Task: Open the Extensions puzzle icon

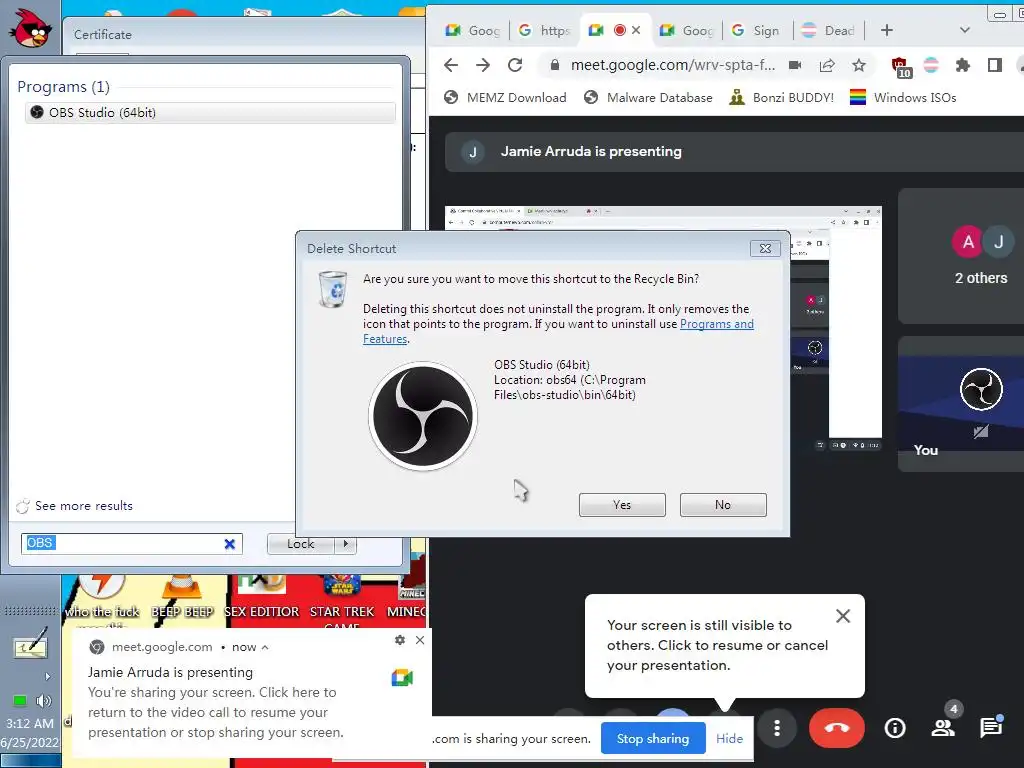Action: click(963, 65)
